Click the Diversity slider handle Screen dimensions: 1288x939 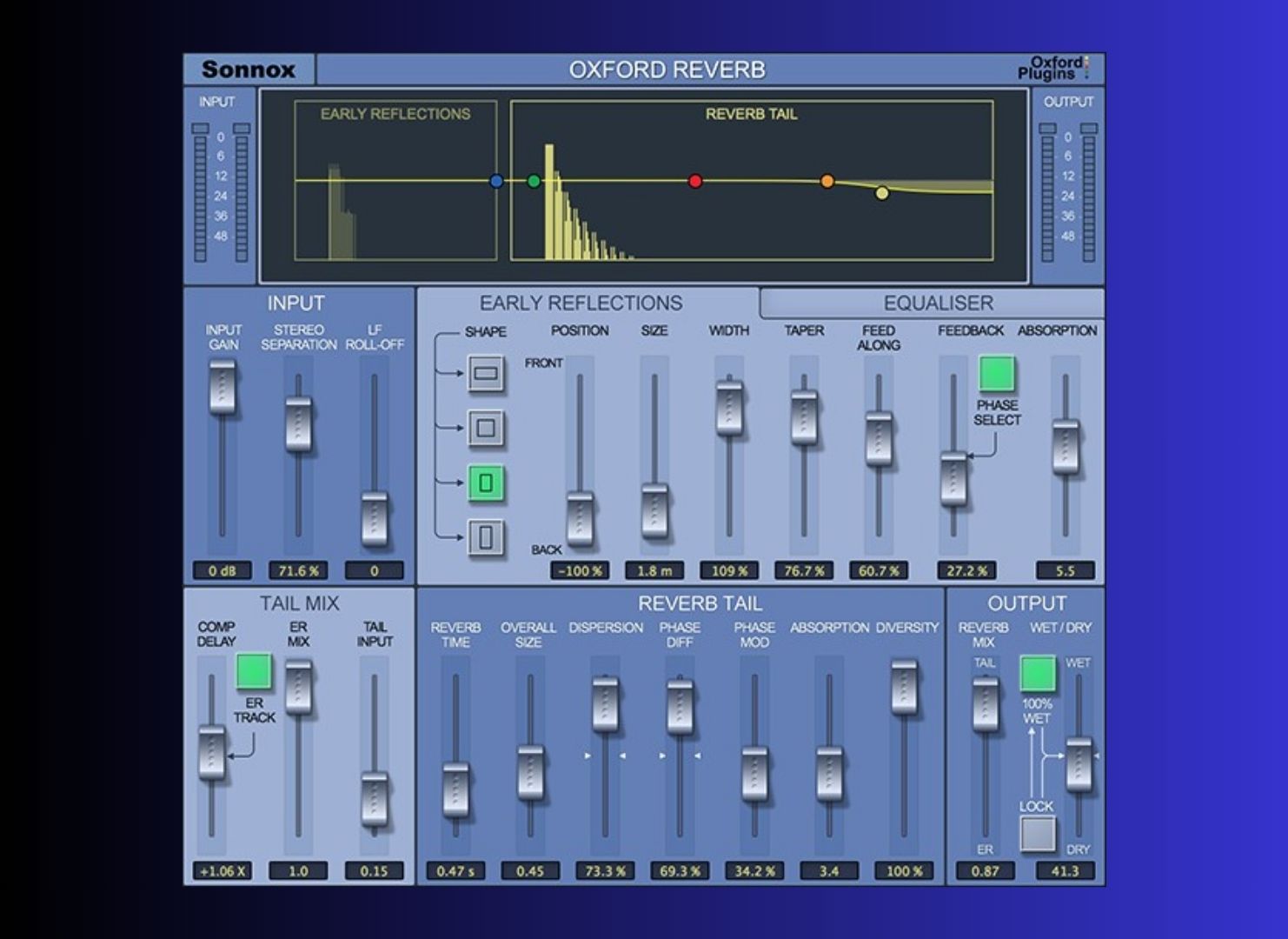point(904,687)
